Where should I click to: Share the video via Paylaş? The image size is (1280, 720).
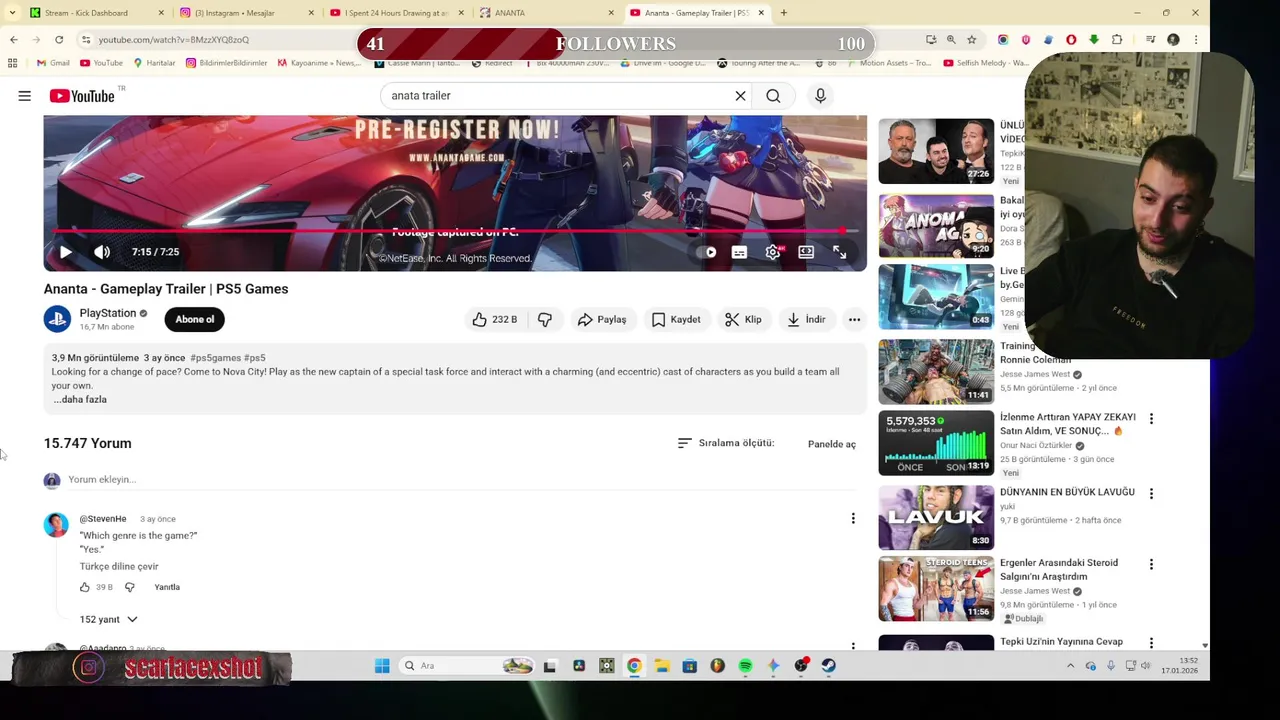pyautogui.click(x=602, y=319)
